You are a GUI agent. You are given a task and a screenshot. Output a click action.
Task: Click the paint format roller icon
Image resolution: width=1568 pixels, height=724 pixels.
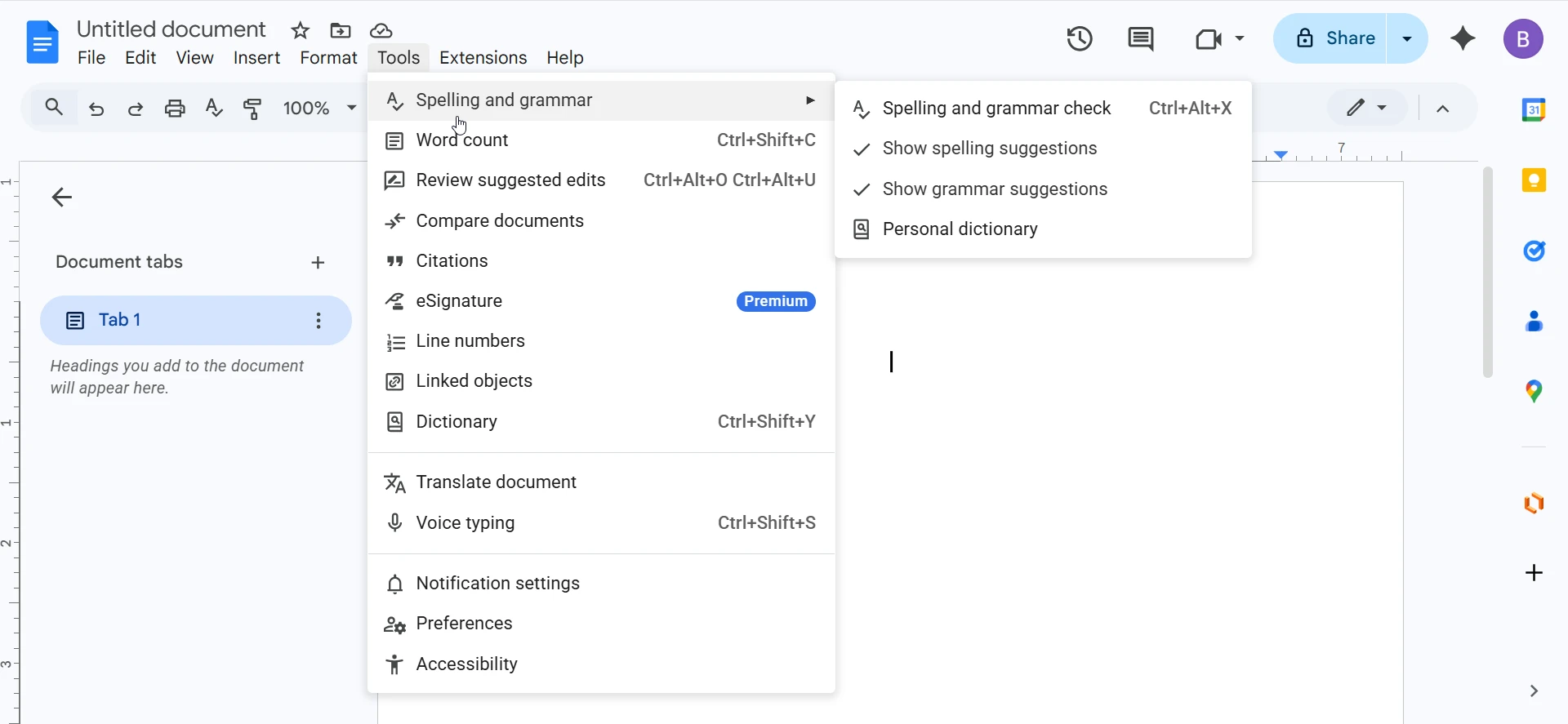pyautogui.click(x=253, y=109)
